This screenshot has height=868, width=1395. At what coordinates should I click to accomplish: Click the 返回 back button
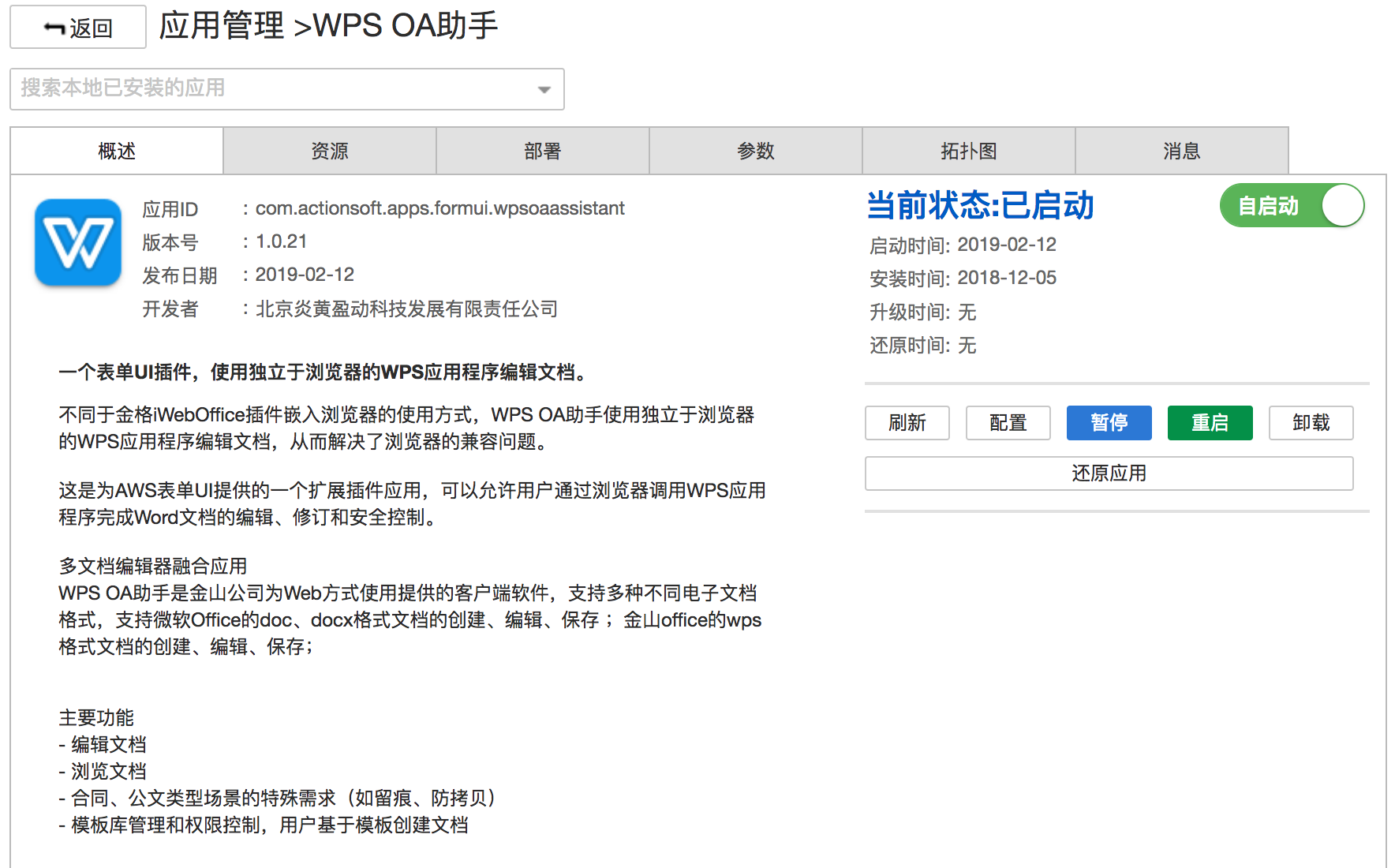78,27
